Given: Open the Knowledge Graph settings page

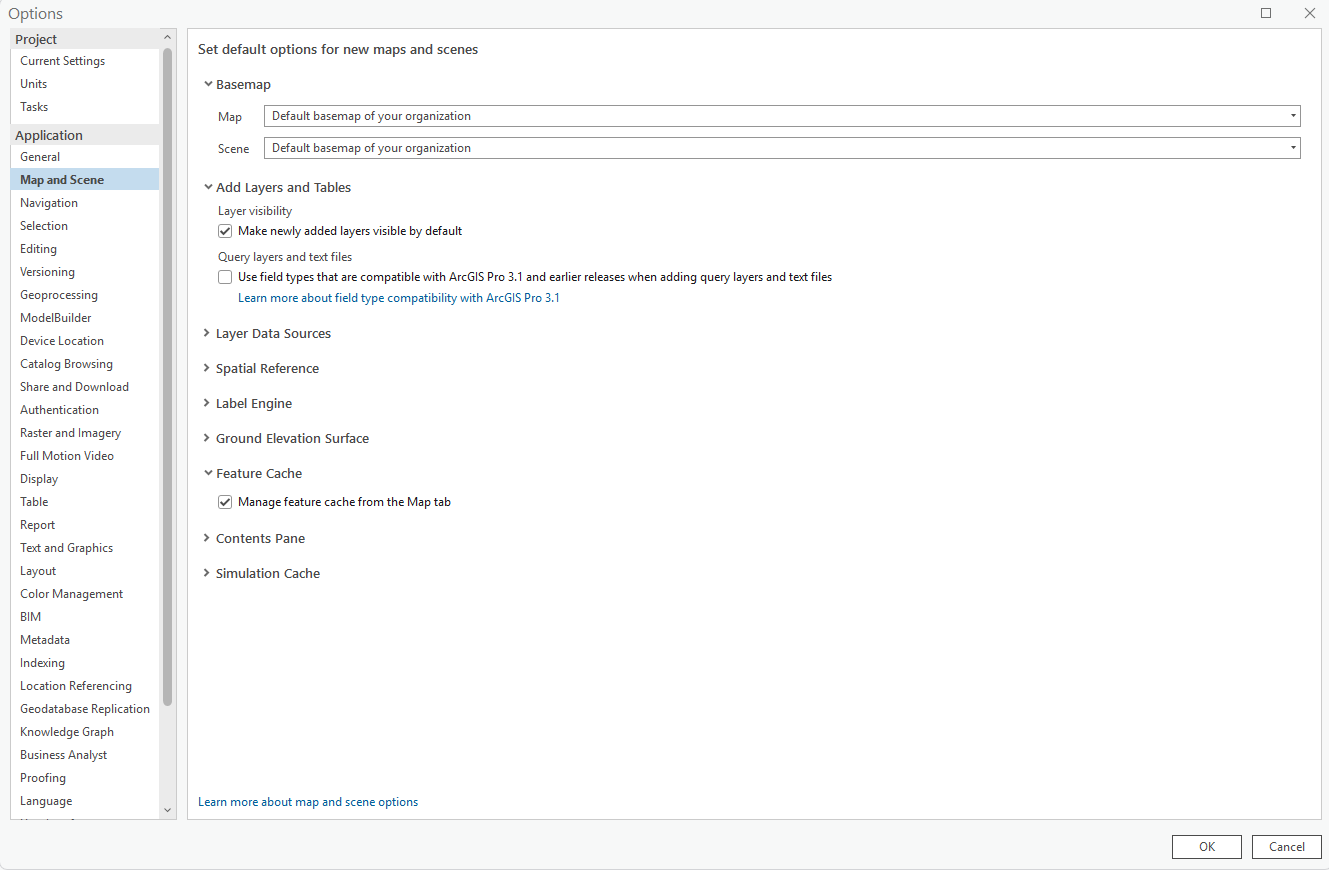Looking at the screenshot, I should click(x=66, y=731).
